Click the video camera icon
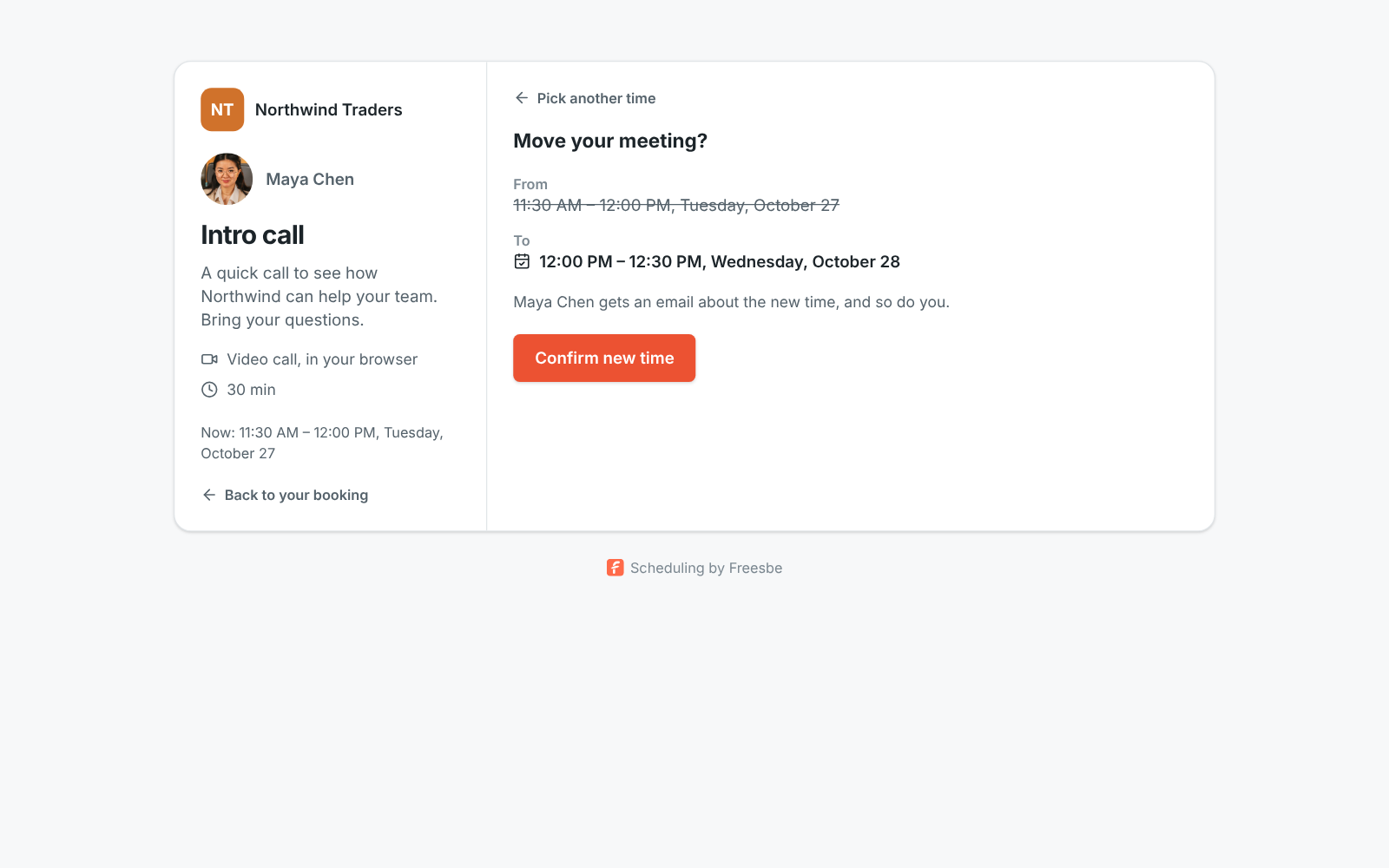Image resolution: width=1389 pixels, height=868 pixels. click(209, 359)
